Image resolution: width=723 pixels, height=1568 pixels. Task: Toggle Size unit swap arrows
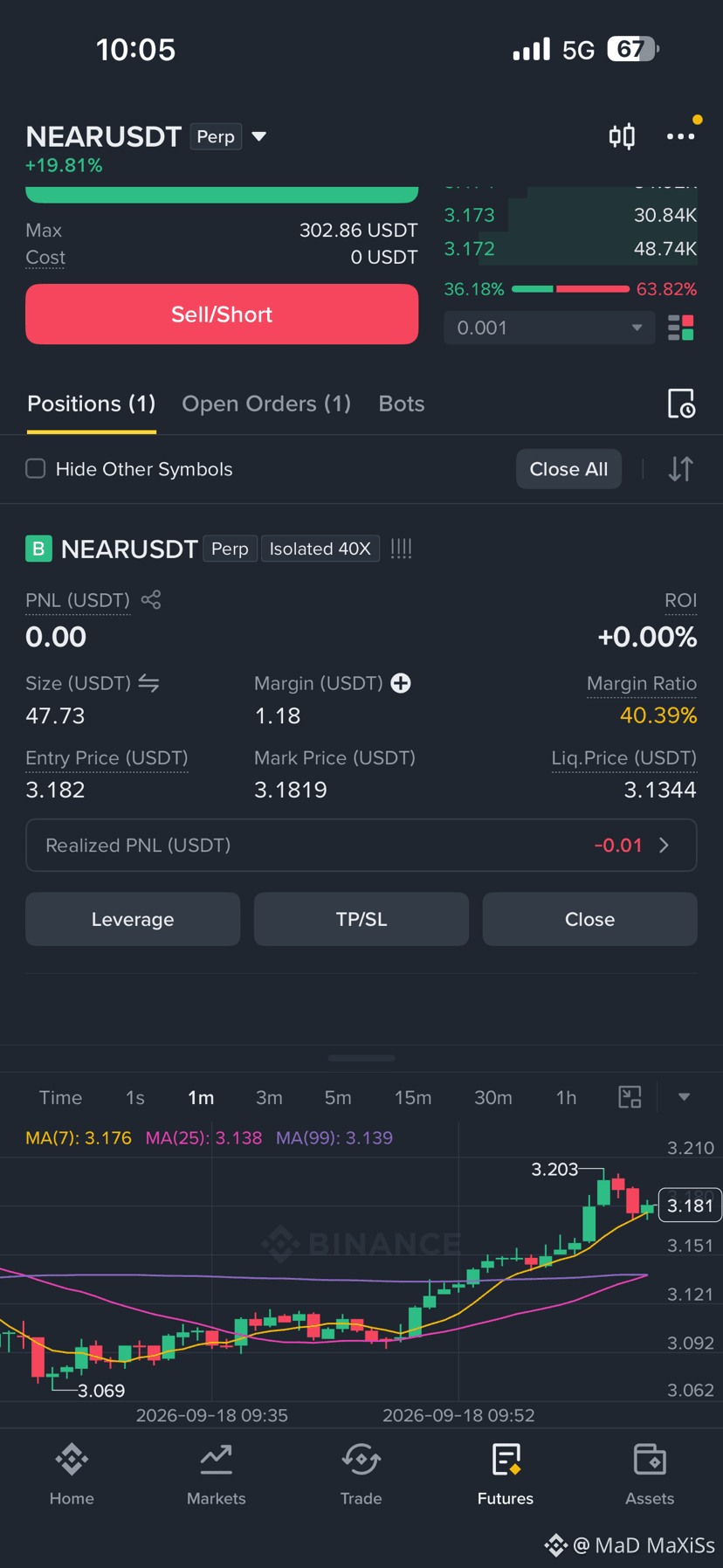tap(148, 683)
